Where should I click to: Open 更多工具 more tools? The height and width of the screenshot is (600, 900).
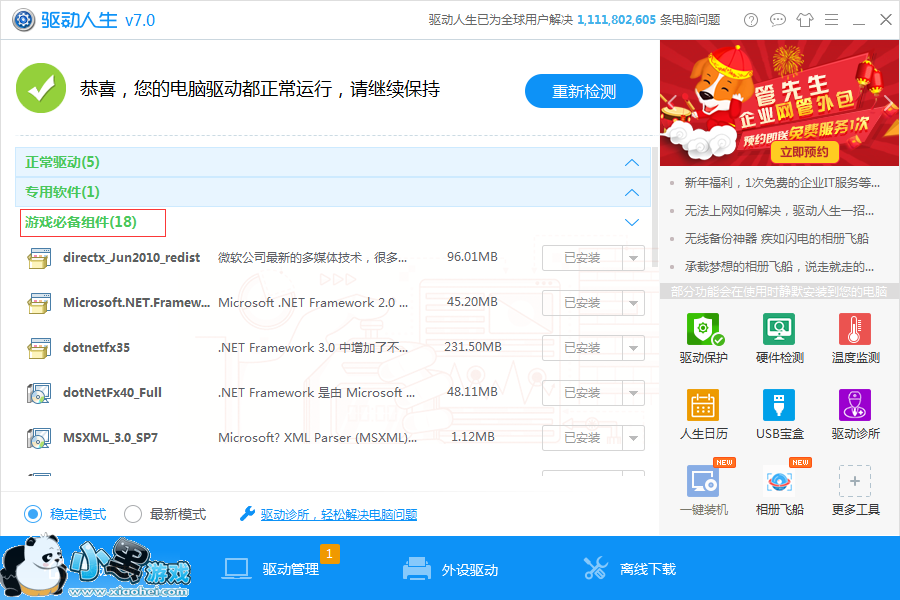pyautogui.click(x=855, y=490)
